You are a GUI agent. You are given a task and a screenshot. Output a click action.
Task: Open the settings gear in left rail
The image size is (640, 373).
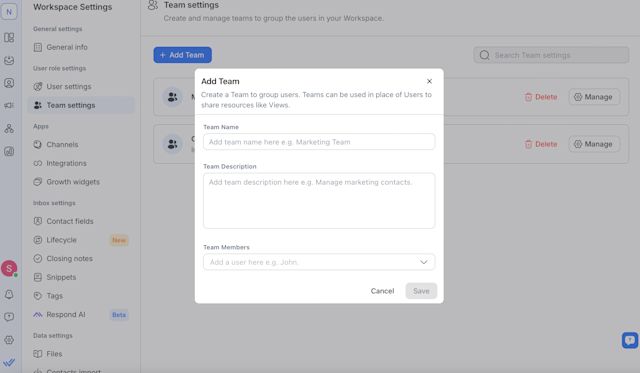[9, 340]
